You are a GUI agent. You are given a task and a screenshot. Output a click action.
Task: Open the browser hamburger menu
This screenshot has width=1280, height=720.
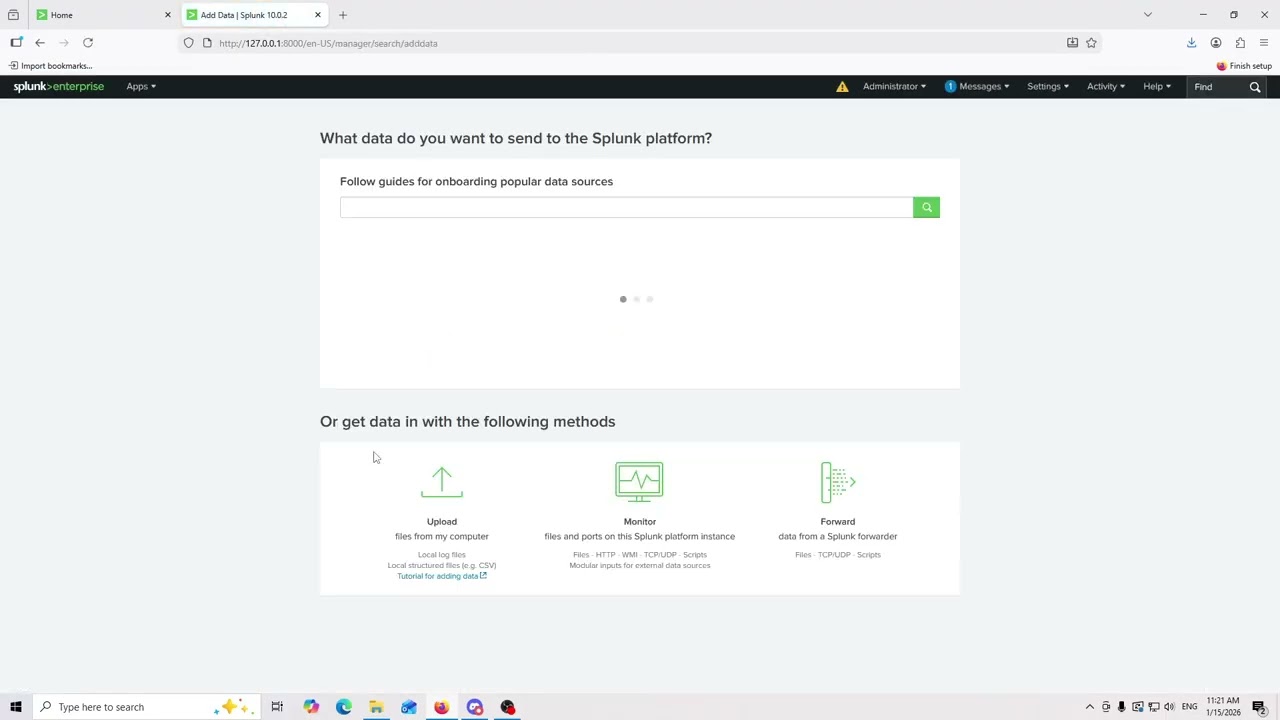tap(1264, 43)
